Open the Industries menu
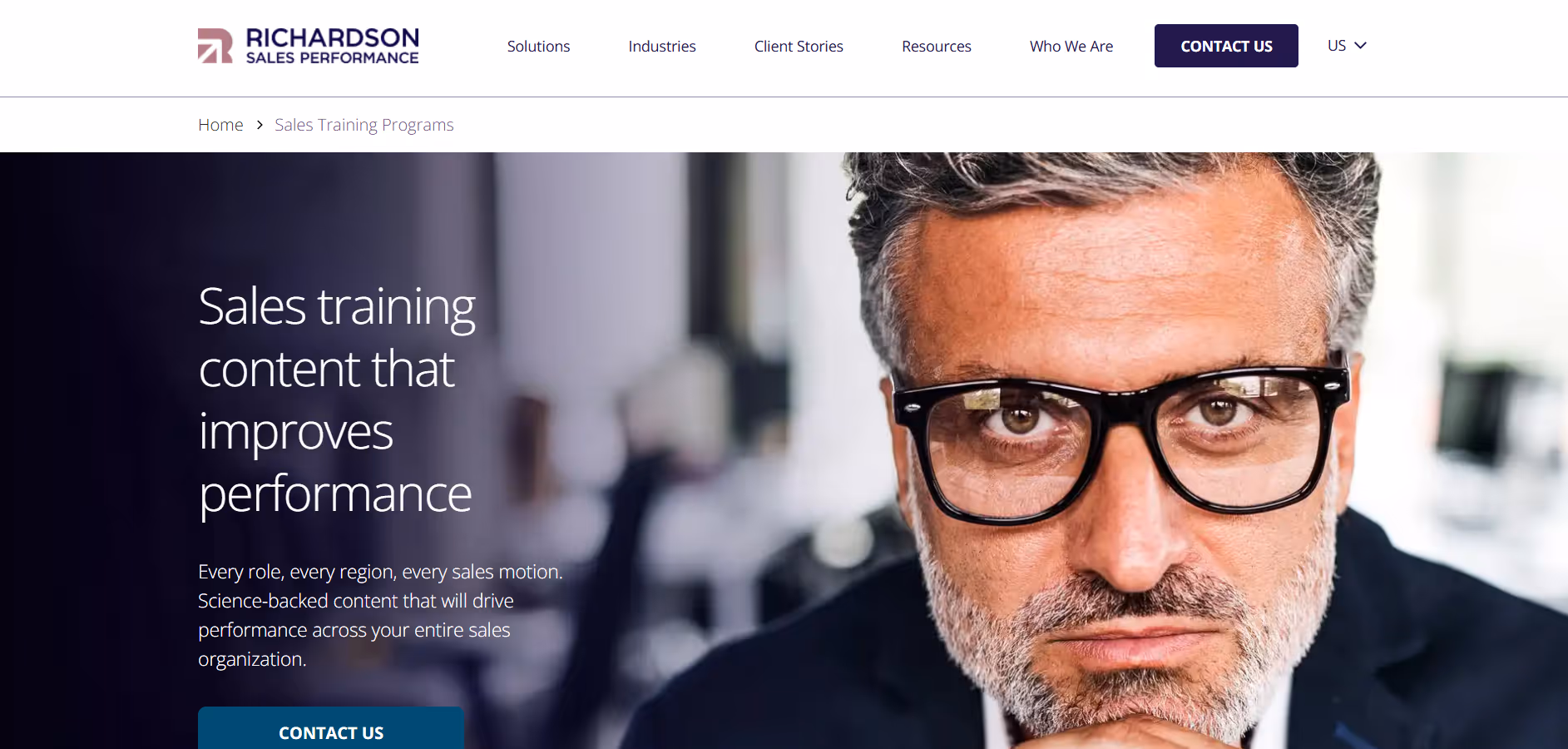The width and height of the screenshot is (1568, 749). click(x=662, y=47)
